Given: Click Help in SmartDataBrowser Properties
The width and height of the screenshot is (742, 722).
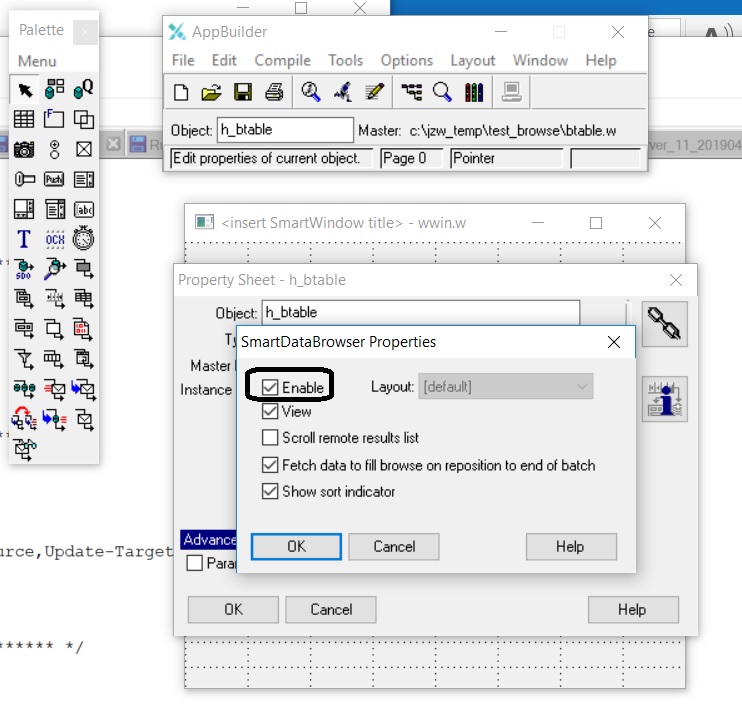Looking at the screenshot, I should (571, 546).
